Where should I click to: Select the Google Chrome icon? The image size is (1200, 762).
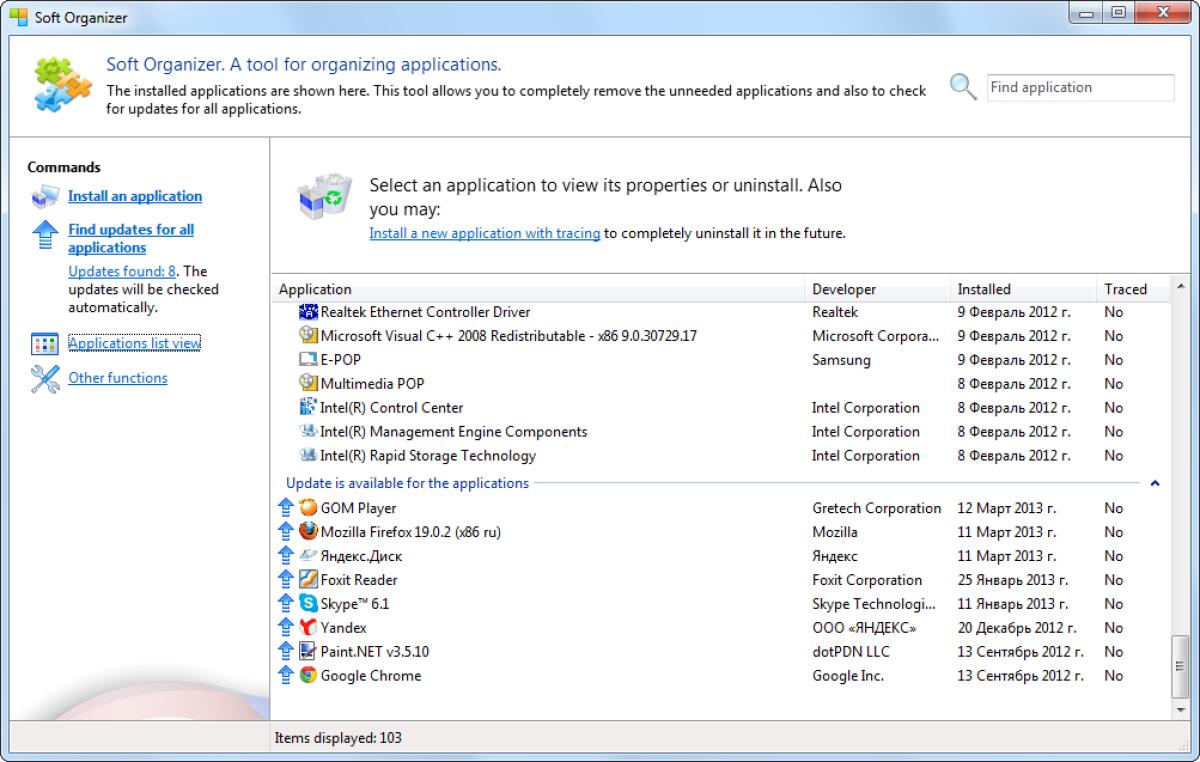[x=307, y=676]
